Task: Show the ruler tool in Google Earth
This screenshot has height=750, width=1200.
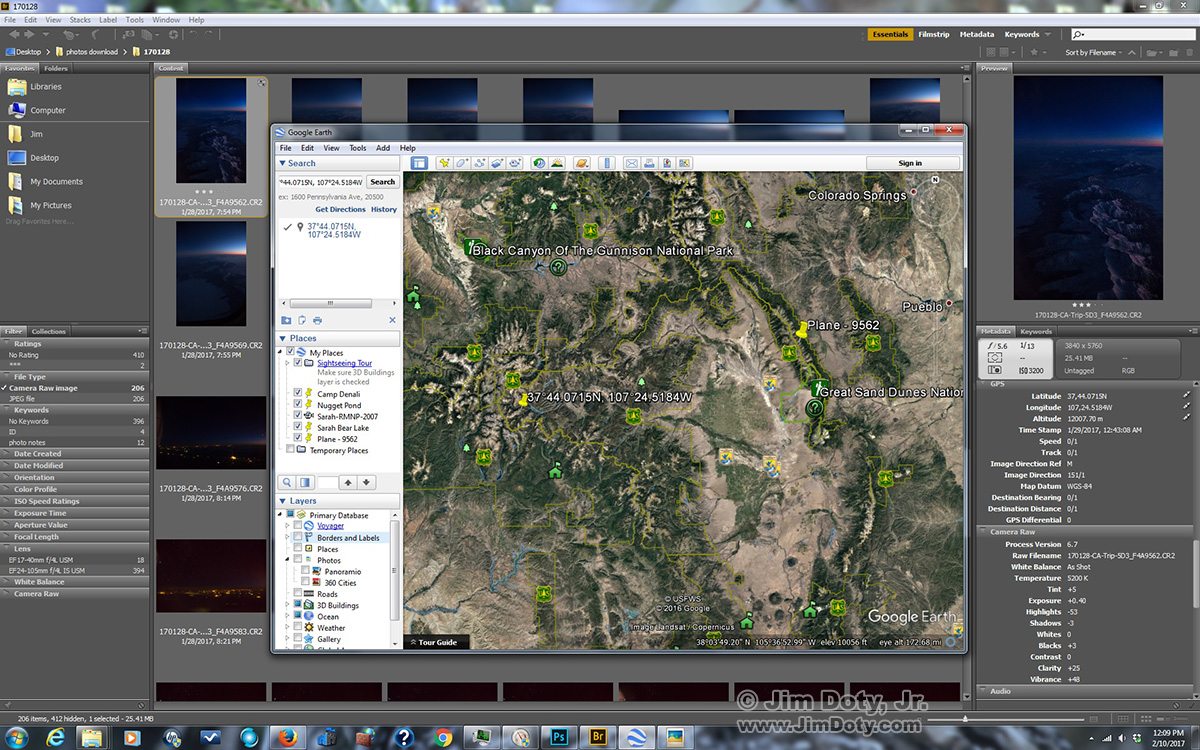Action: click(x=607, y=163)
